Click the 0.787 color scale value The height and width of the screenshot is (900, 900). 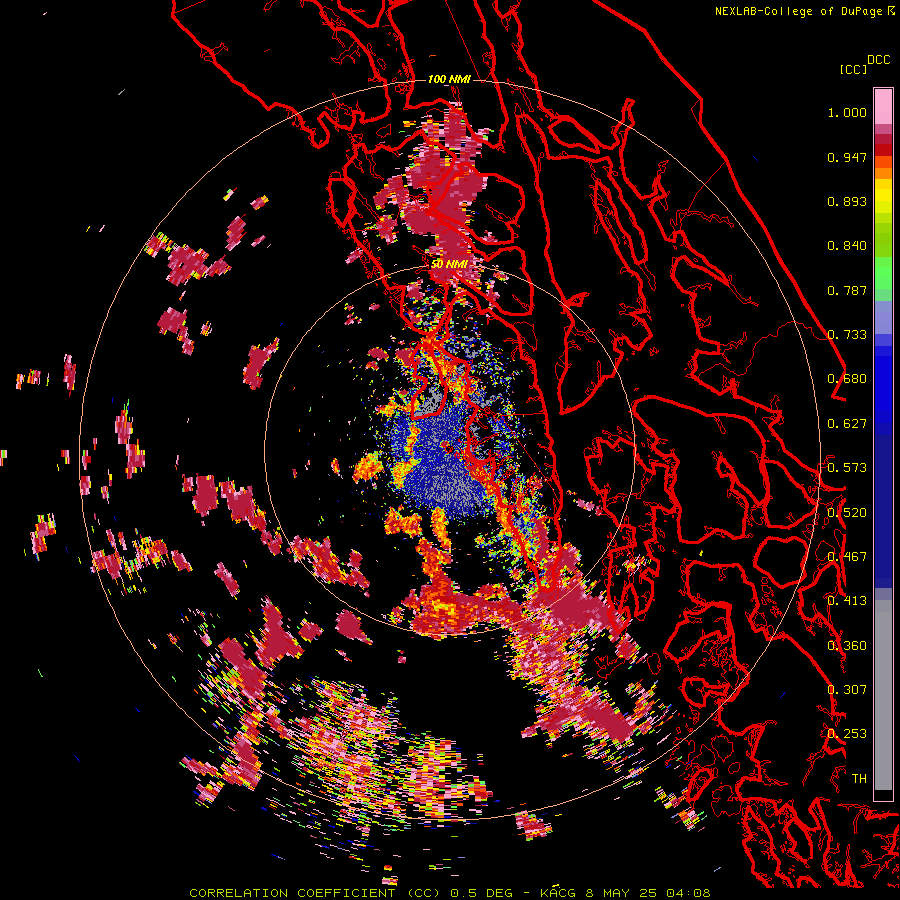(847, 290)
